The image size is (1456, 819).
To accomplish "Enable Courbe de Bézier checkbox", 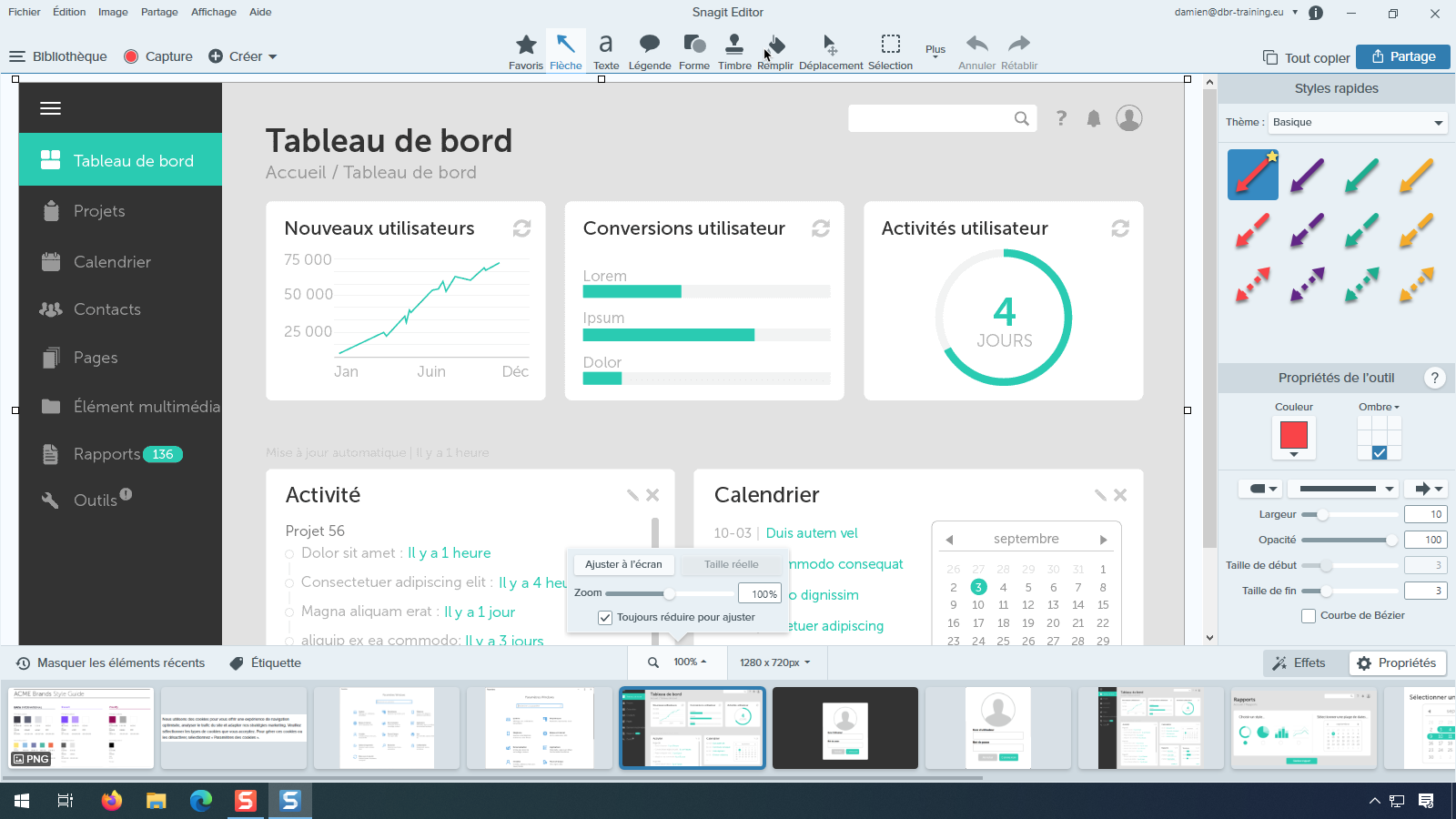I will [x=1309, y=616].
